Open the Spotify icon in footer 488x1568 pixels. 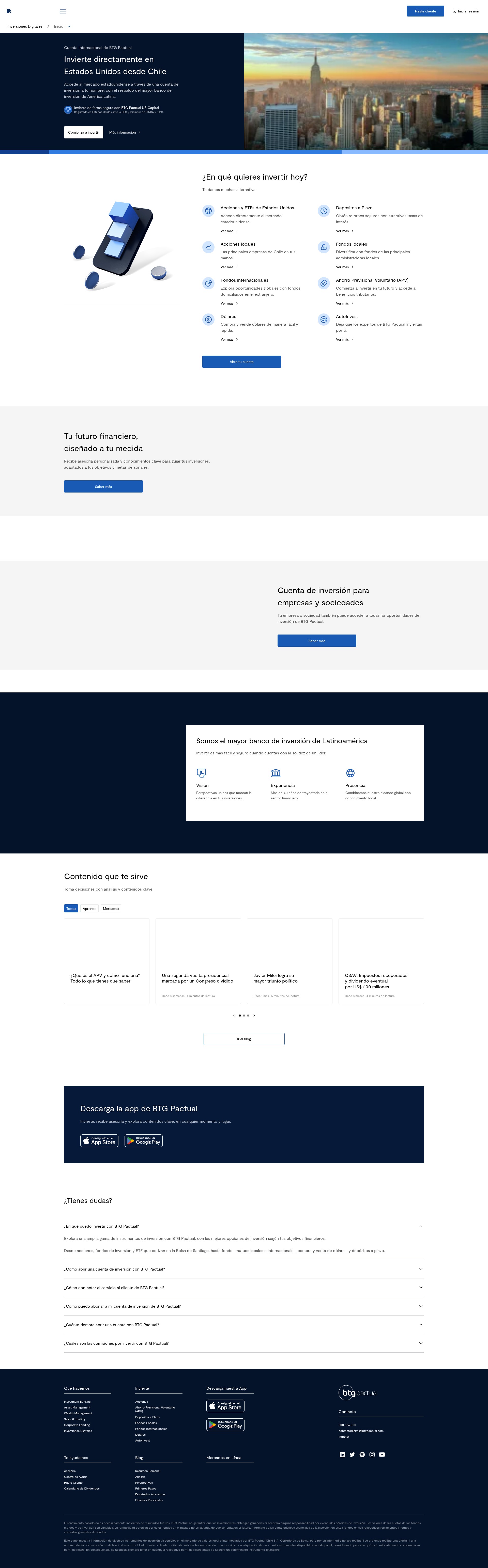(x=362, y=1455)
